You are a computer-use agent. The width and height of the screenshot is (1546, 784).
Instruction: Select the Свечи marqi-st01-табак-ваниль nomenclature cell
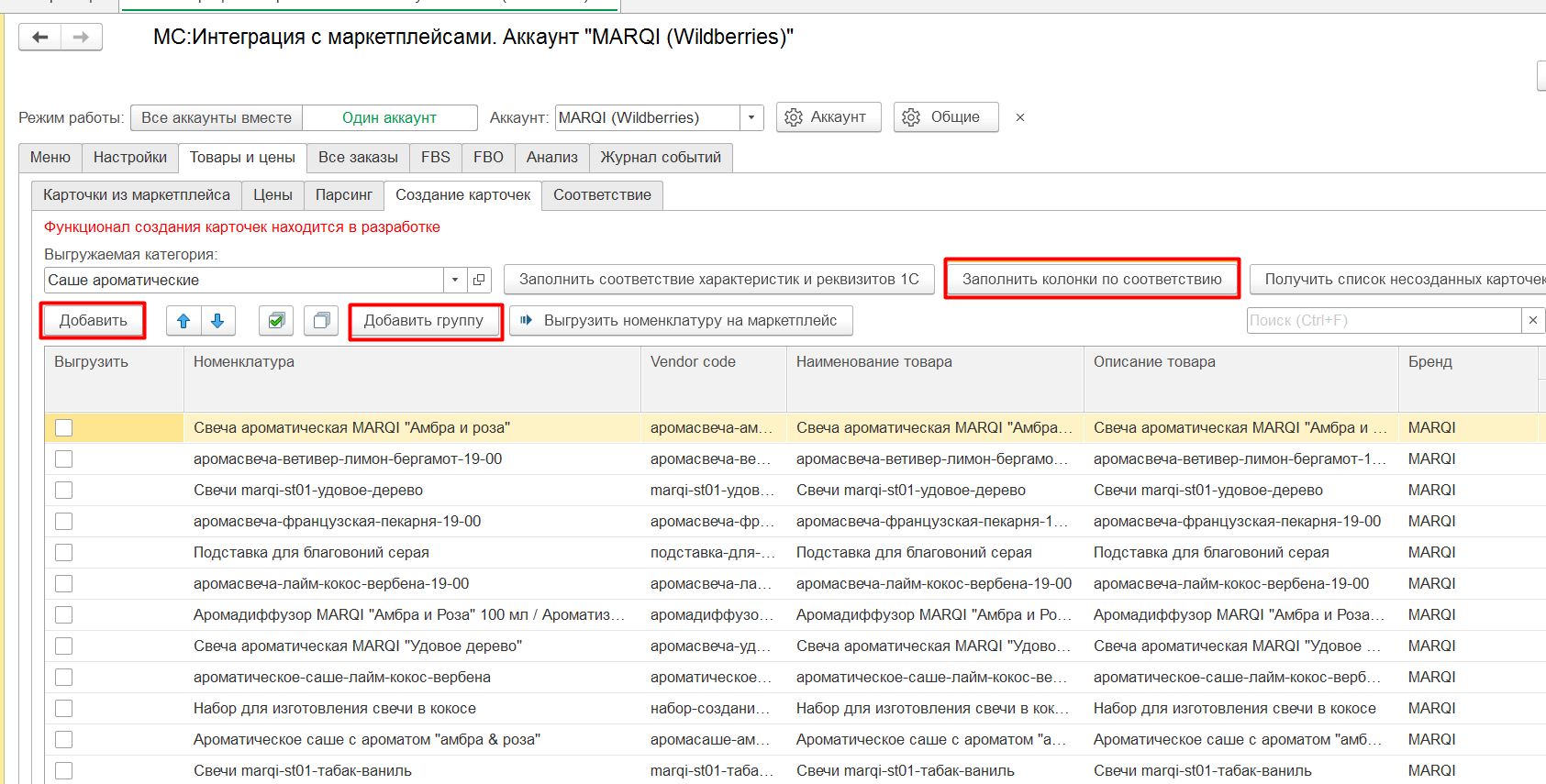(412, 770)
